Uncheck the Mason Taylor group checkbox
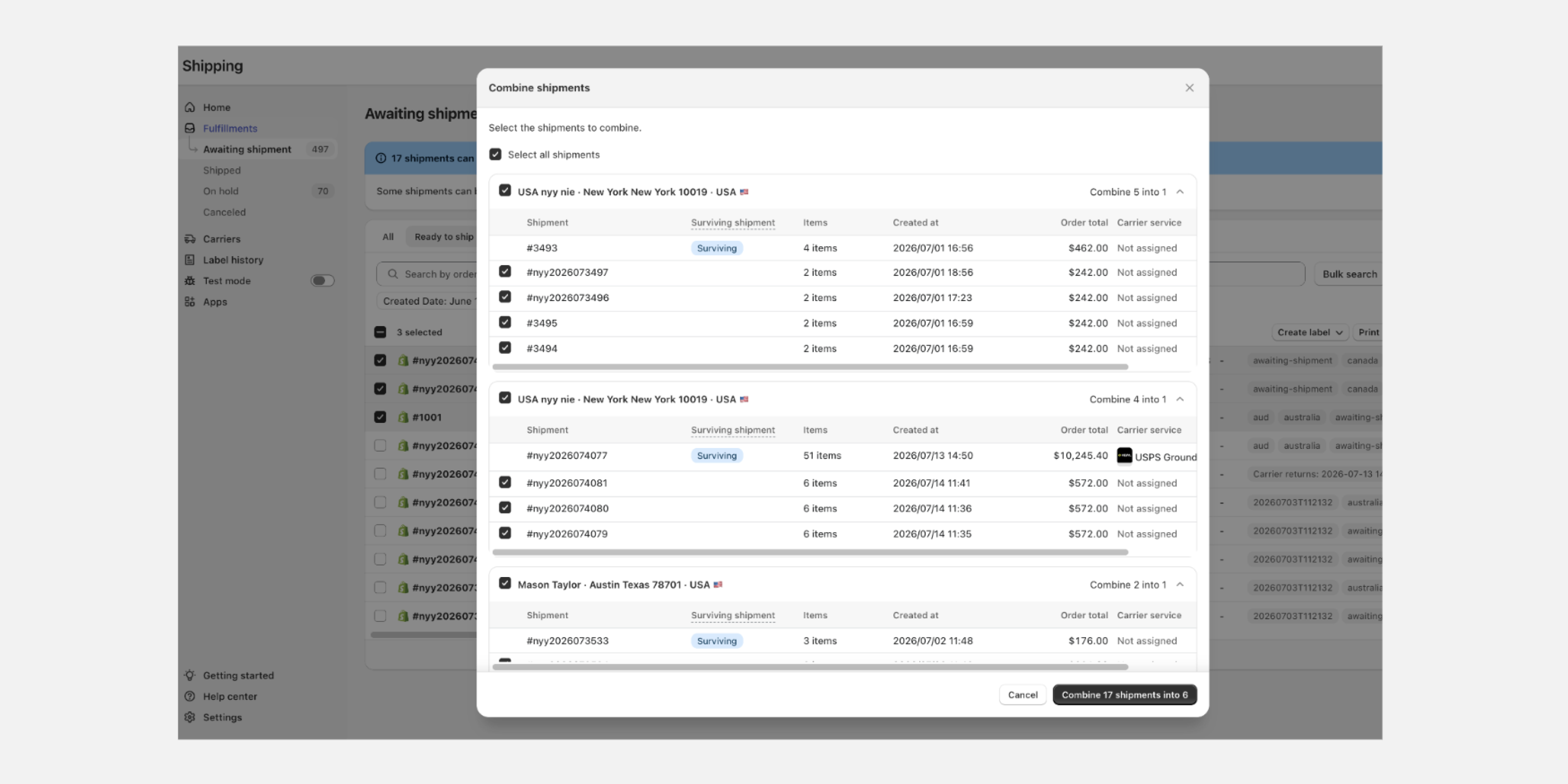 (504, 583)
